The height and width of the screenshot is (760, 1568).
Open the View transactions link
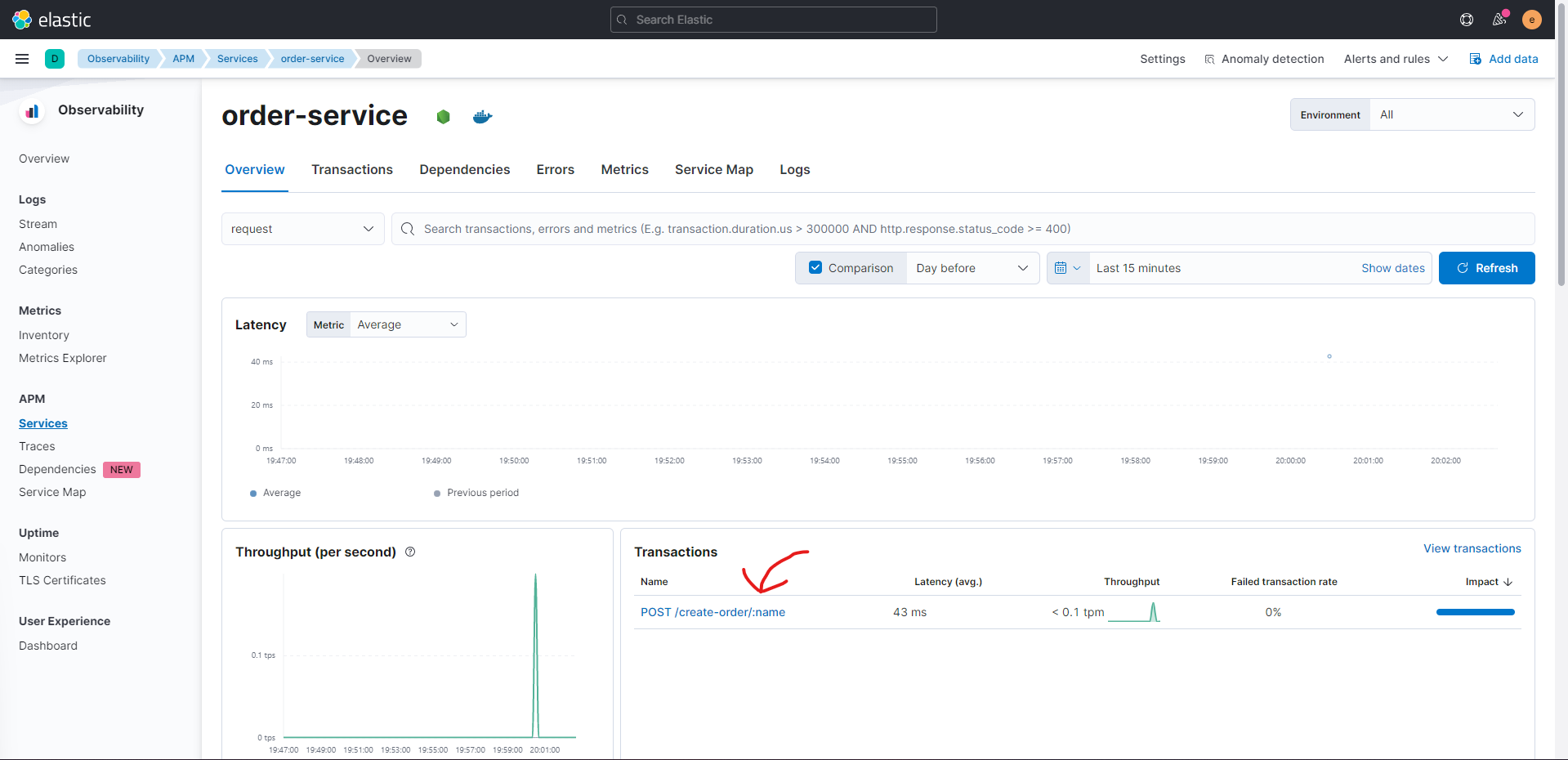click(1472, 548)
